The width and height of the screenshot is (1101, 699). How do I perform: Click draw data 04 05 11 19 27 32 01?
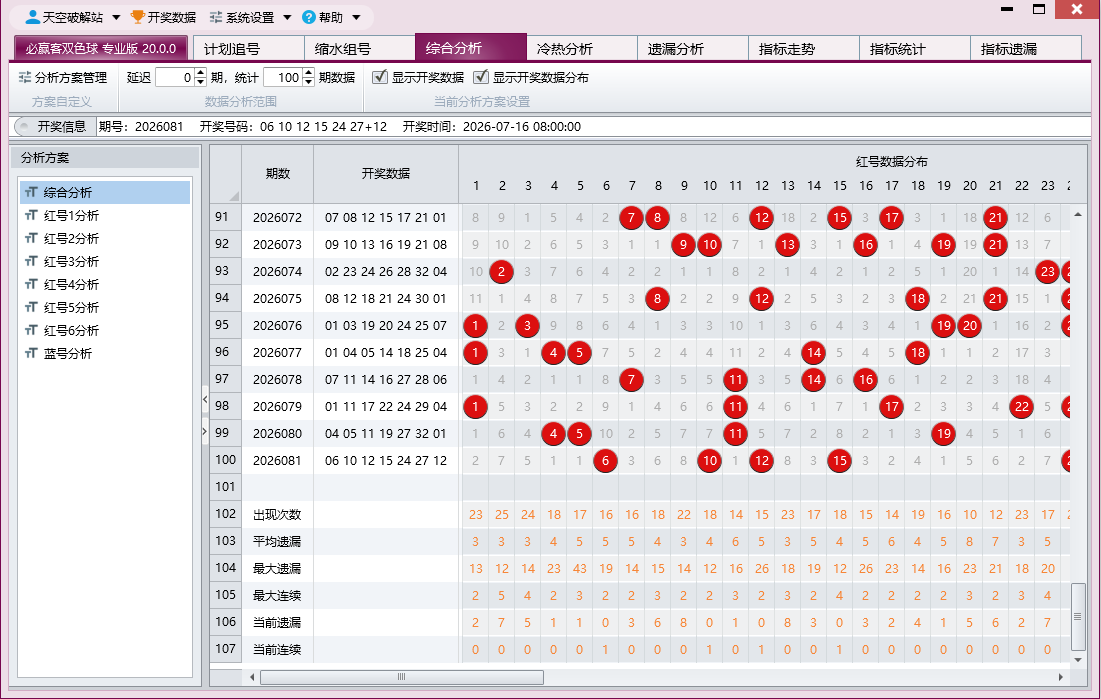385,433
